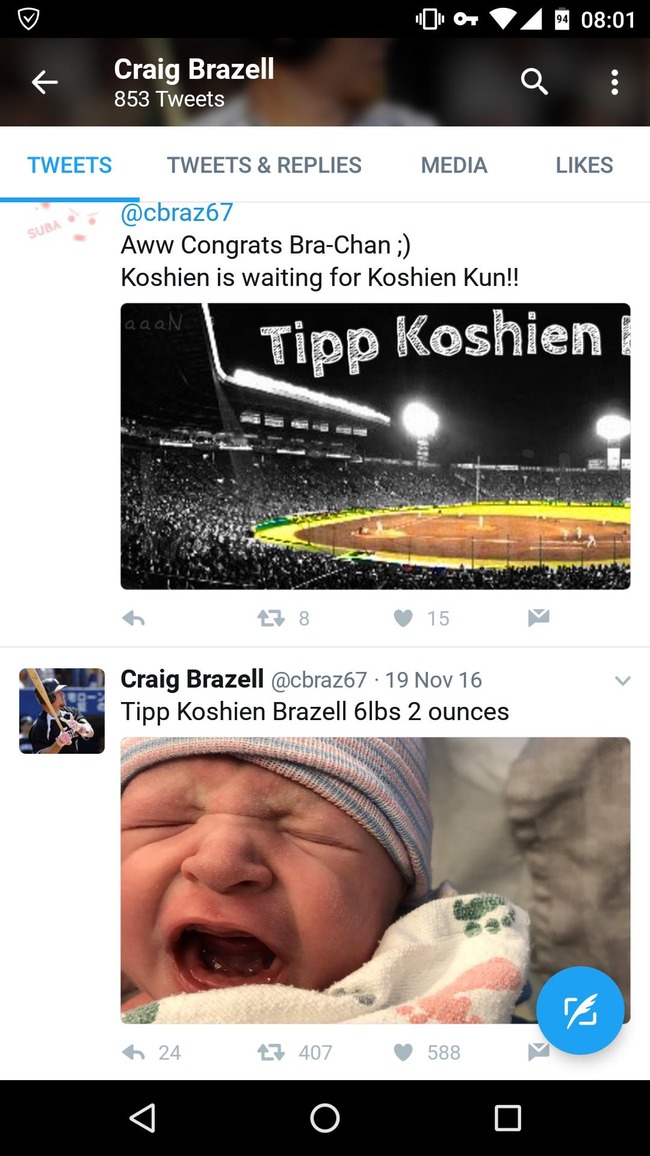Open the Media tab
650x1156 pixels.
tap(454, 165)
